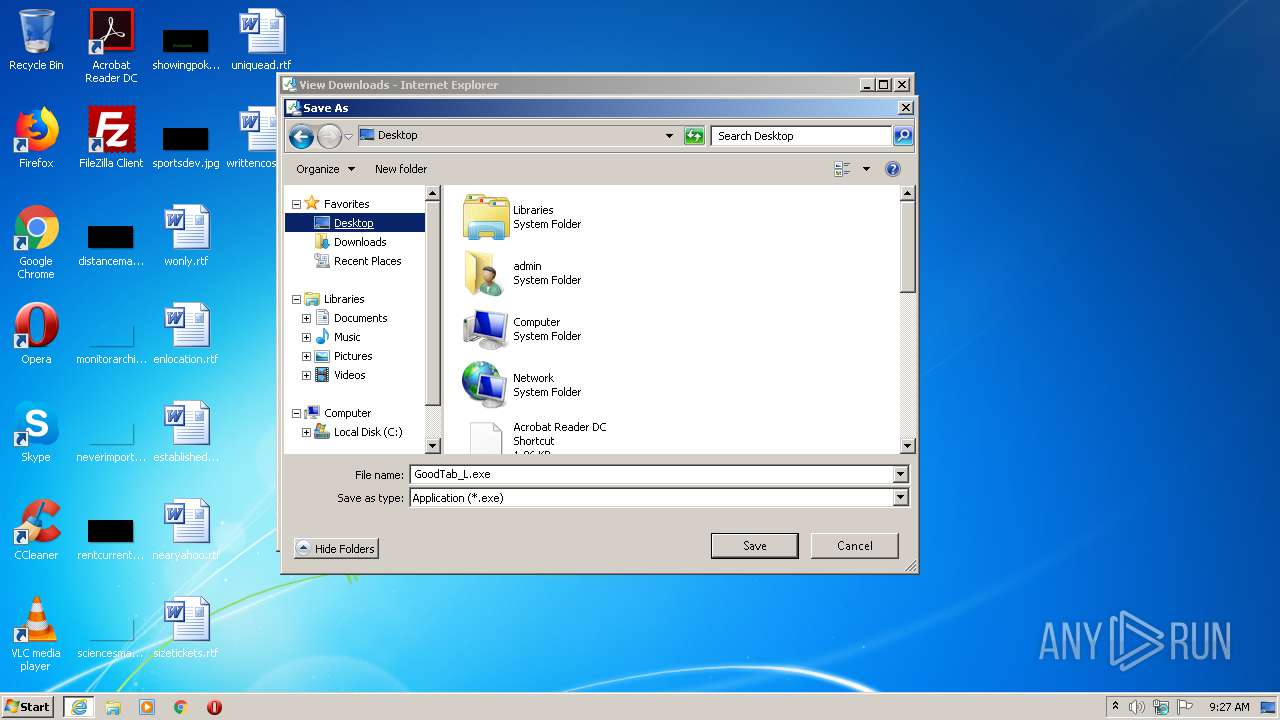The image size is (1280, 720).
Task: Select Skype desktop icon
Action: (x=36, y=432)
